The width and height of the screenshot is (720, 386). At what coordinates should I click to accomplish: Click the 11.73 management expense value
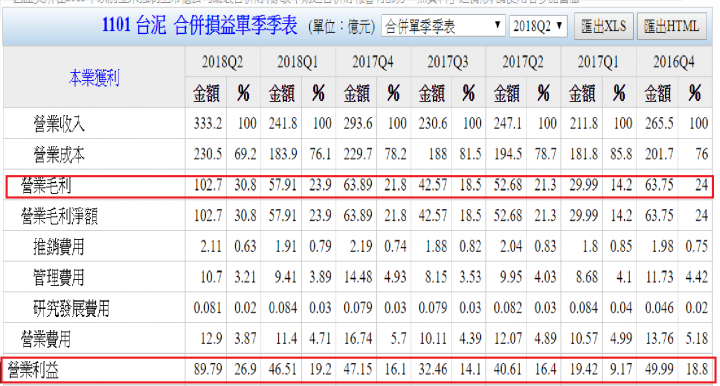pos(659,277)
